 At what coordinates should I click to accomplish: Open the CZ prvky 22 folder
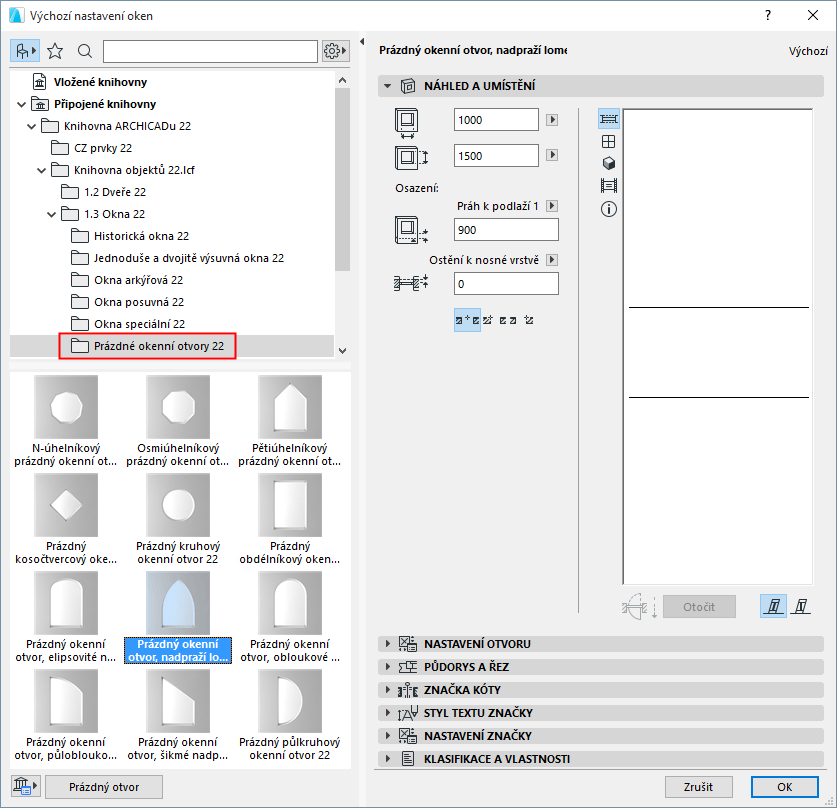(x=102, y=148)
